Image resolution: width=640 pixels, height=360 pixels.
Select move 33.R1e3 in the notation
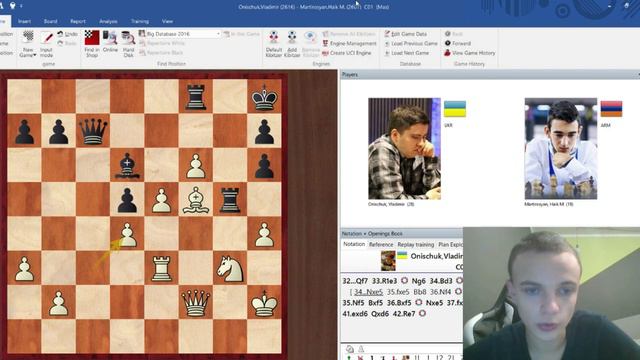tap(384, 281)
